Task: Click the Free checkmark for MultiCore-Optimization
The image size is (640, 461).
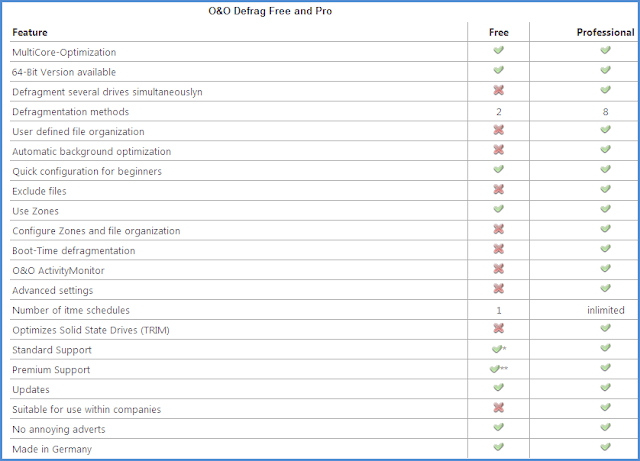Action: click(x=498, y=50)
